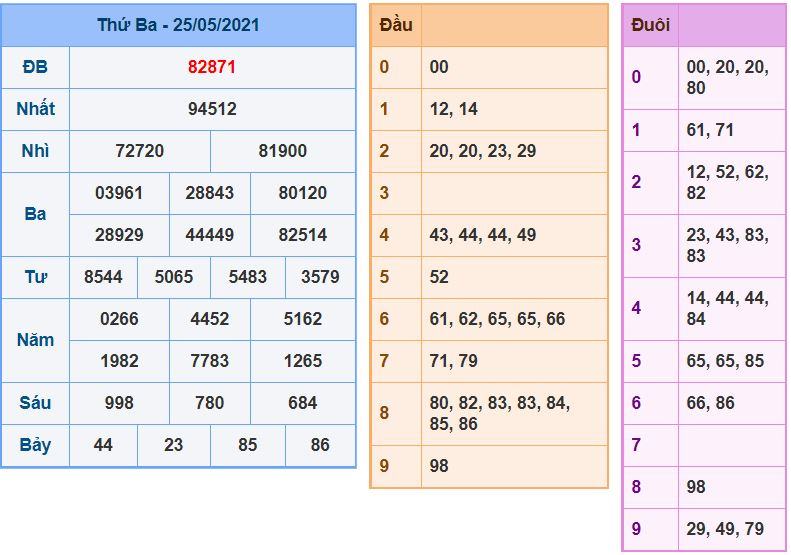Select the Năm prize number 7783
Viewport: 791px width, 555px height.
pyautogui.click(x=209, y=361)
